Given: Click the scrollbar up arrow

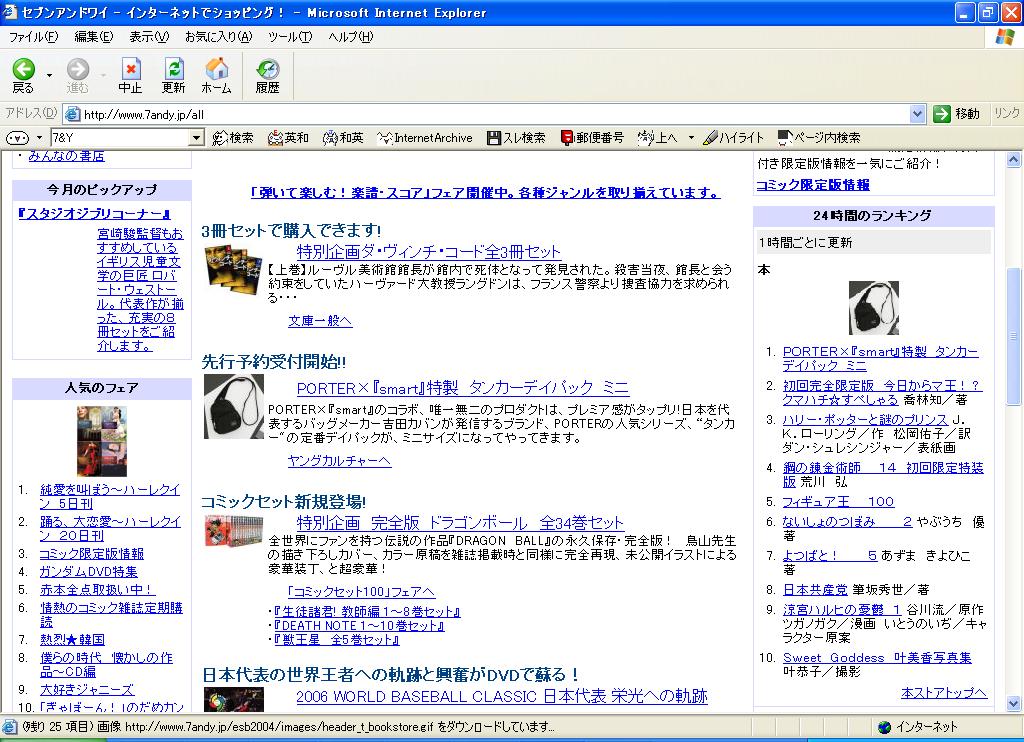Looking at the screenshot, I should point(1013,159).
